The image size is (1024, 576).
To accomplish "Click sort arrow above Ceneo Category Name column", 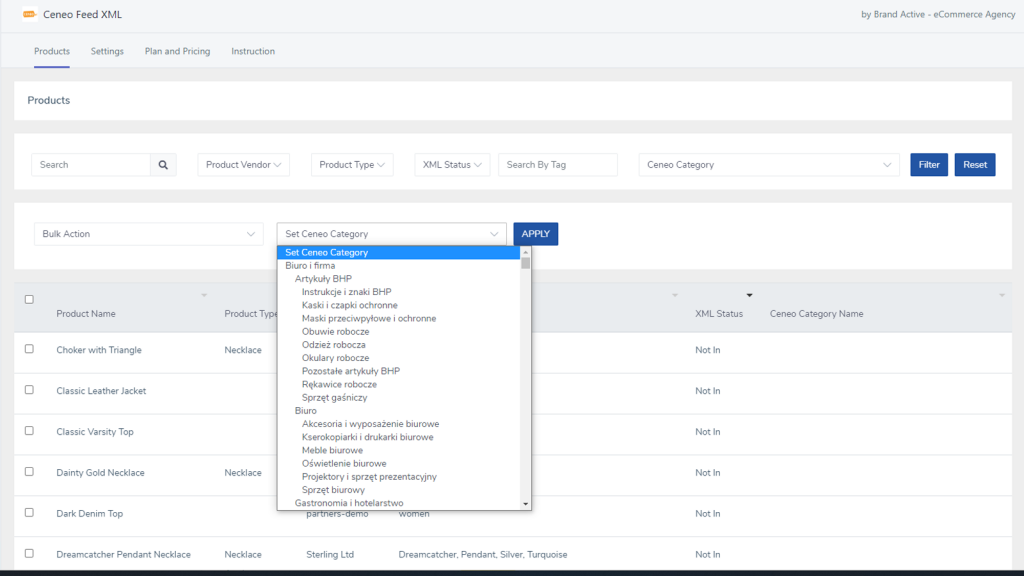I will [1002, 295].
